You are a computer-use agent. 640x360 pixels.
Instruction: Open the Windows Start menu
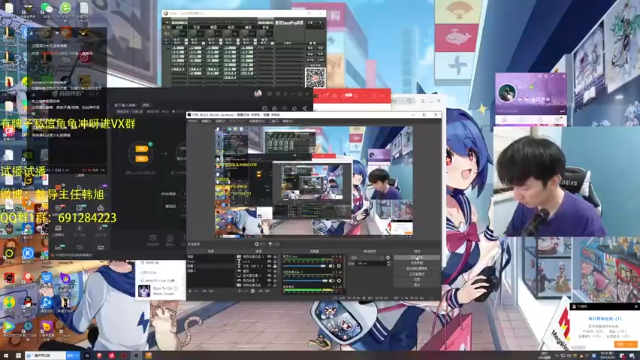6,356
